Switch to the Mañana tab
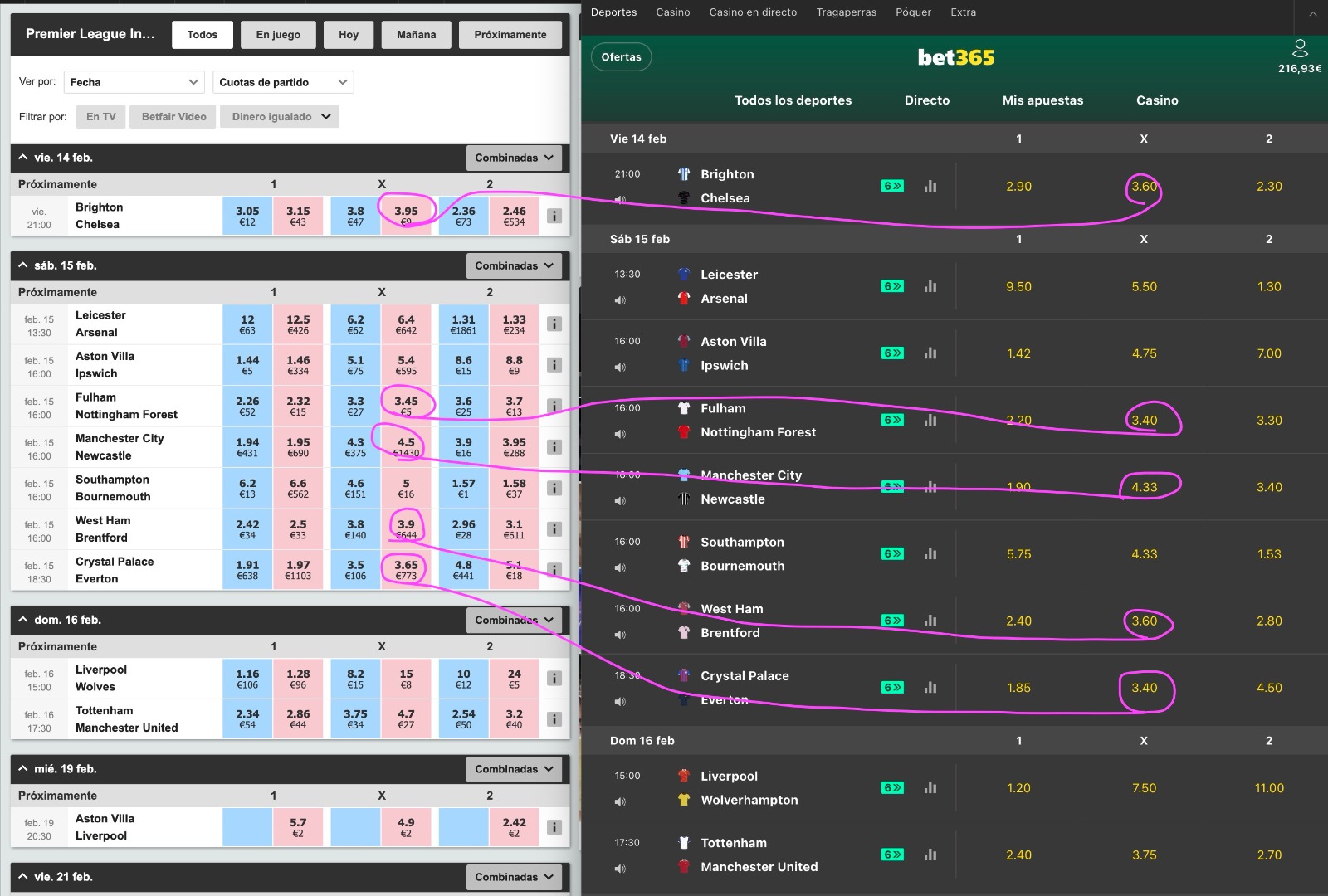The width and height of the screenshot is (1328, 896). pos(416,34)
